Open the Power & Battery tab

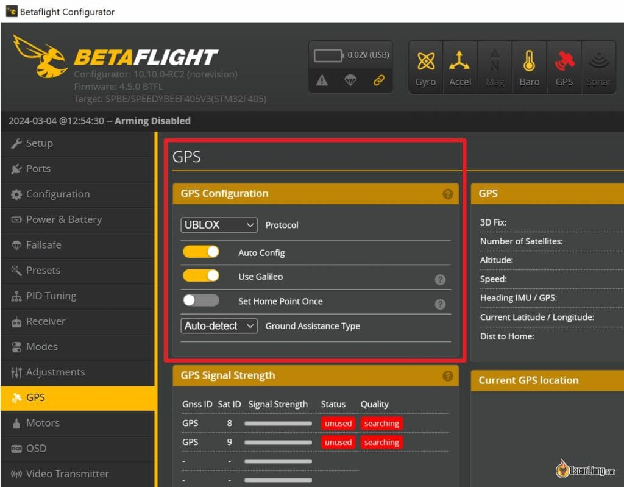tap(78, 220)
